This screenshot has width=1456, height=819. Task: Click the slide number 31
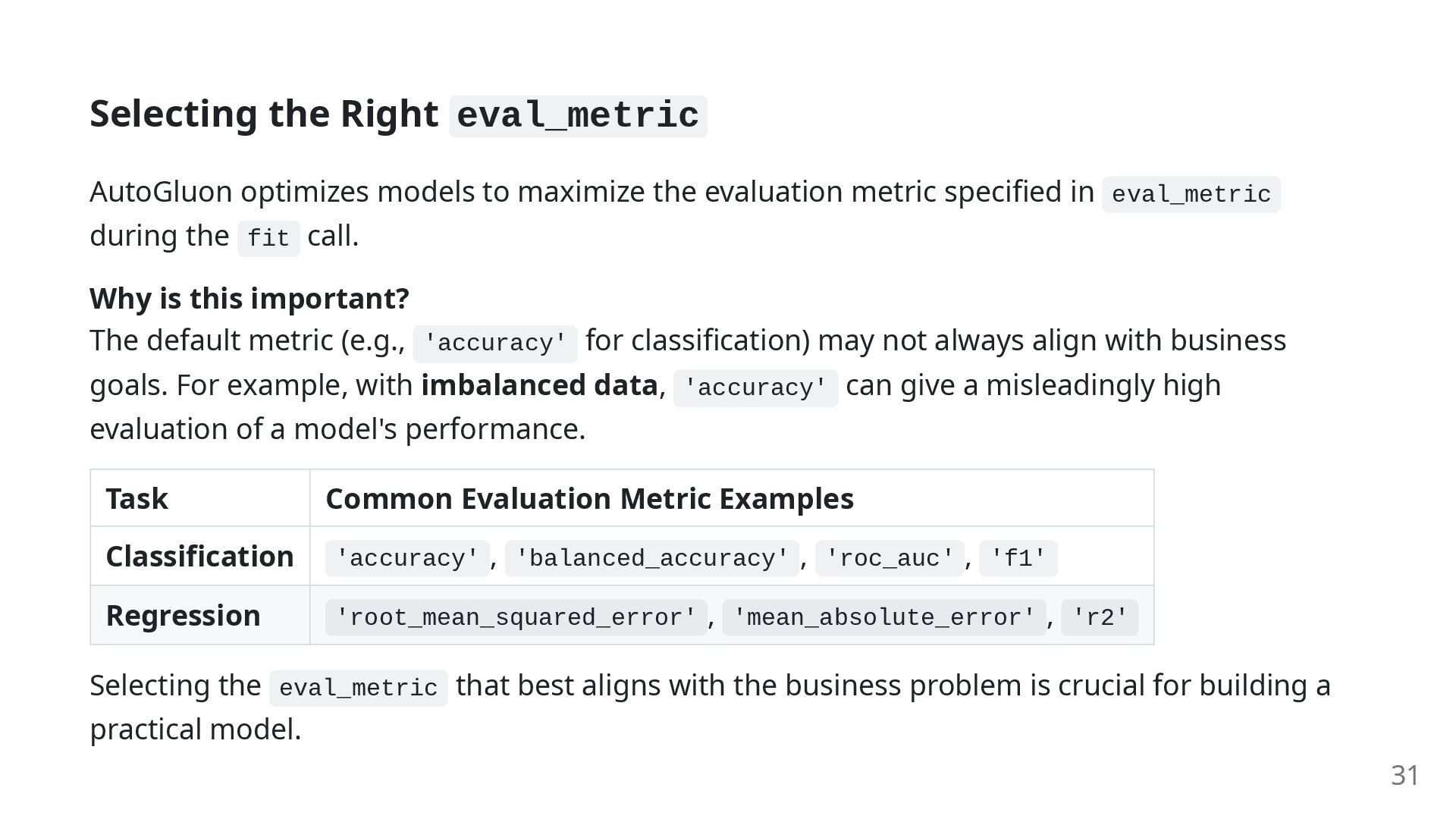[1405, 775]
